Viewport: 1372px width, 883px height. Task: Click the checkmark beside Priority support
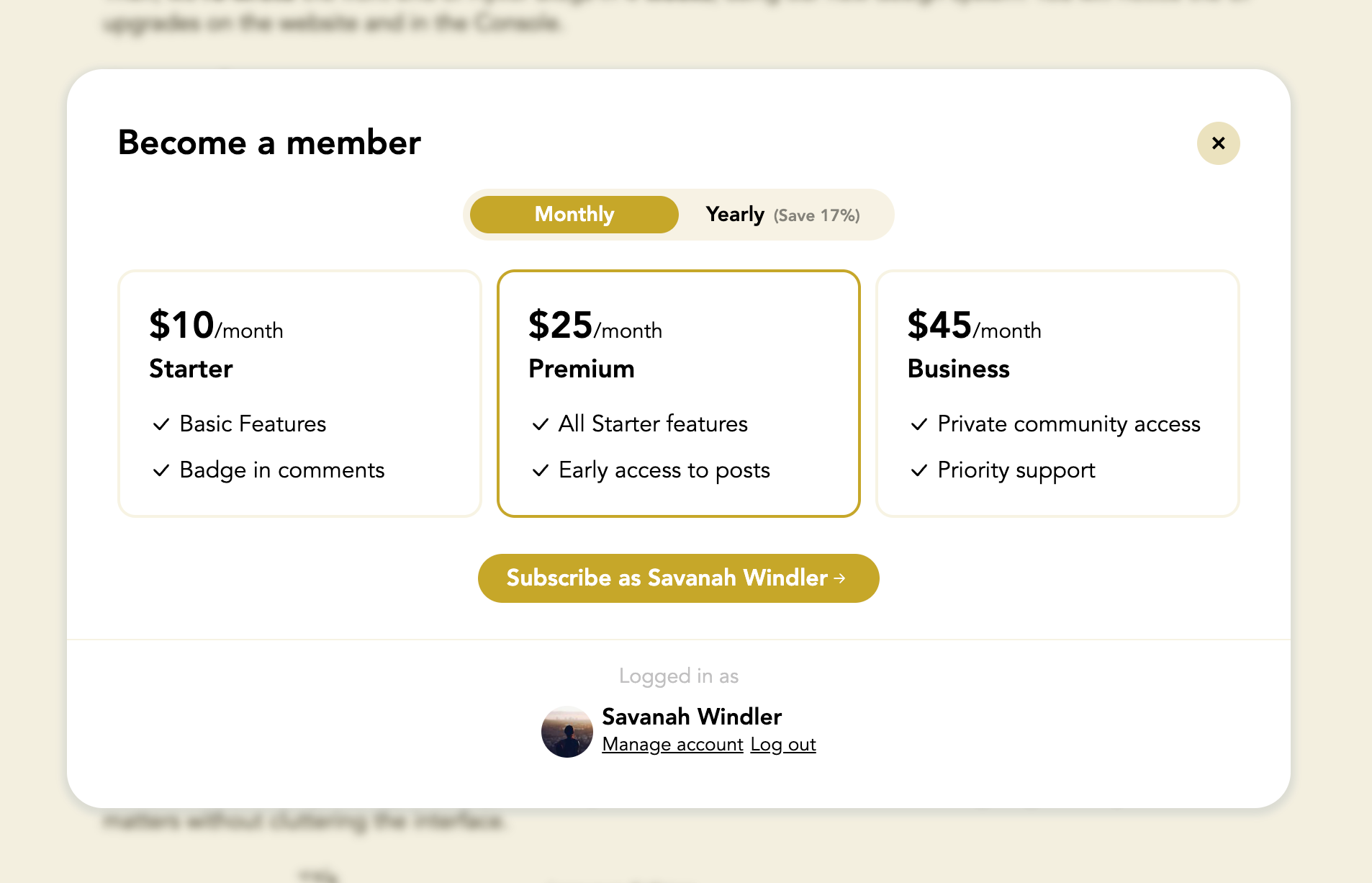pyautogui.click(x=919, y=471)
